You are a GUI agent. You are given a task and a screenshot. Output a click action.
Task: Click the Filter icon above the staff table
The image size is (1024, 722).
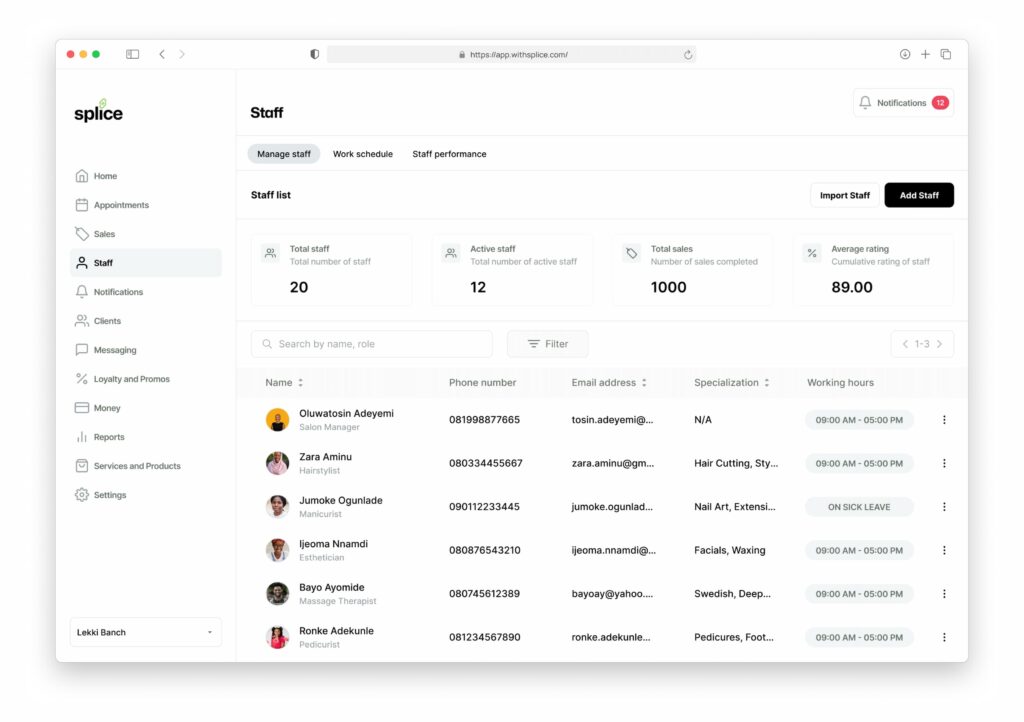pos(533,343)
